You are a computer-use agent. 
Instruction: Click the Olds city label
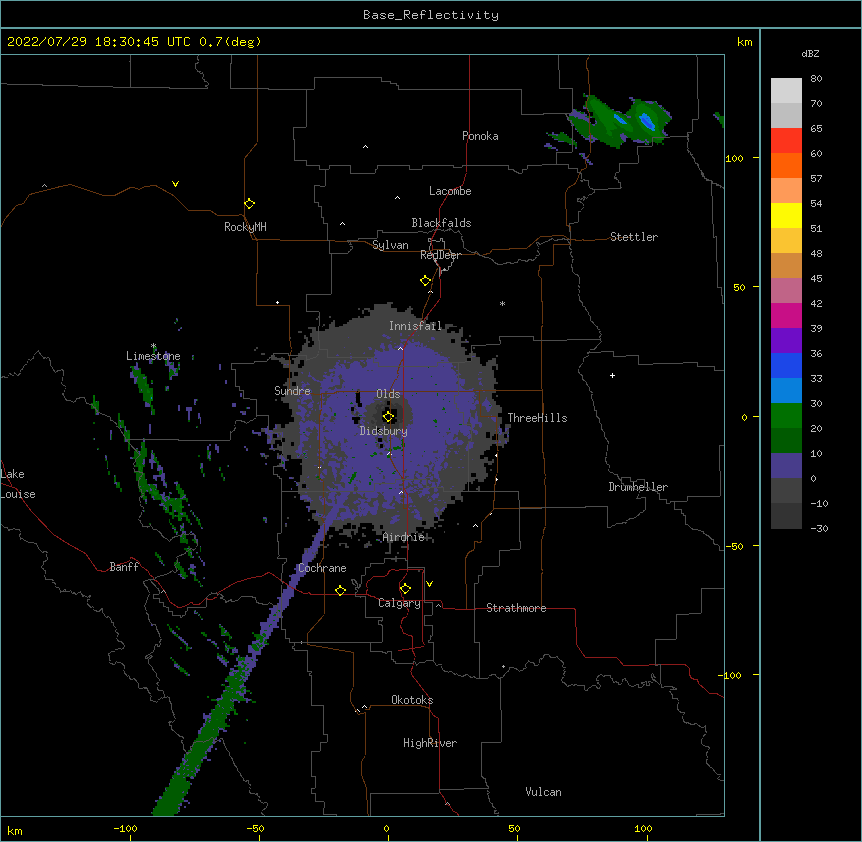388,394
